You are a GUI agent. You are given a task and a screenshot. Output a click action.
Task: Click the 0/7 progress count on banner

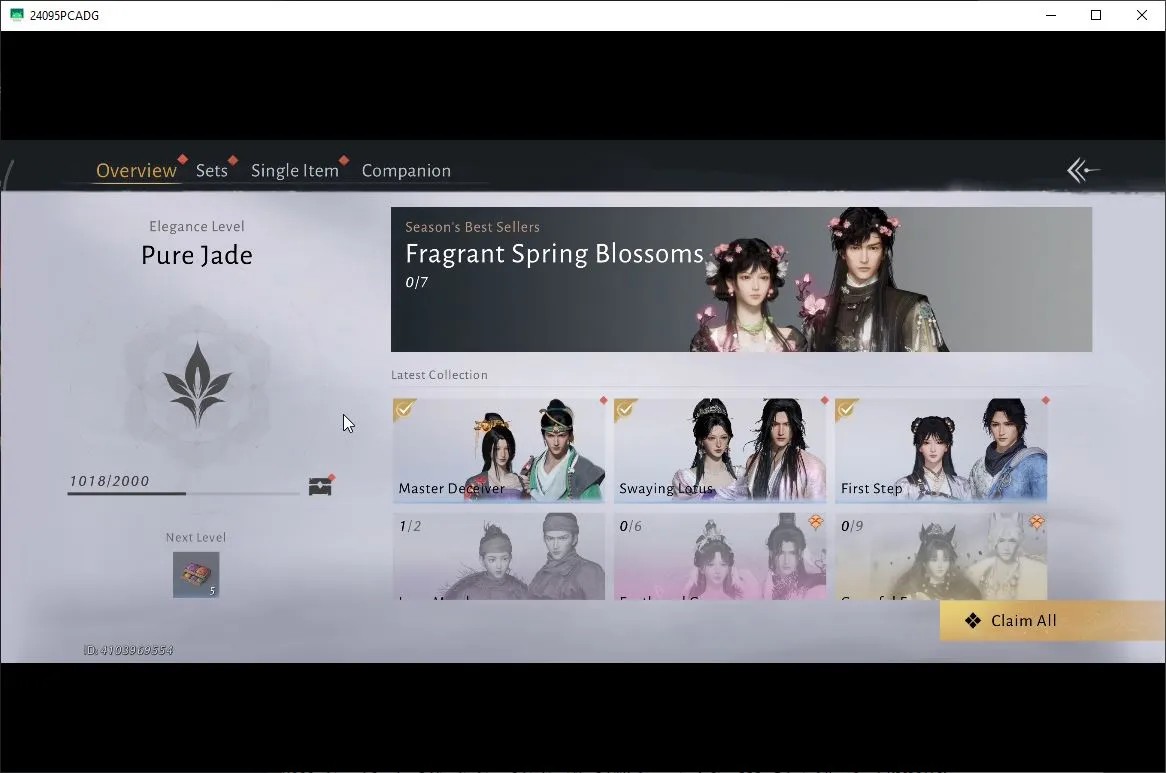[416, 282]
